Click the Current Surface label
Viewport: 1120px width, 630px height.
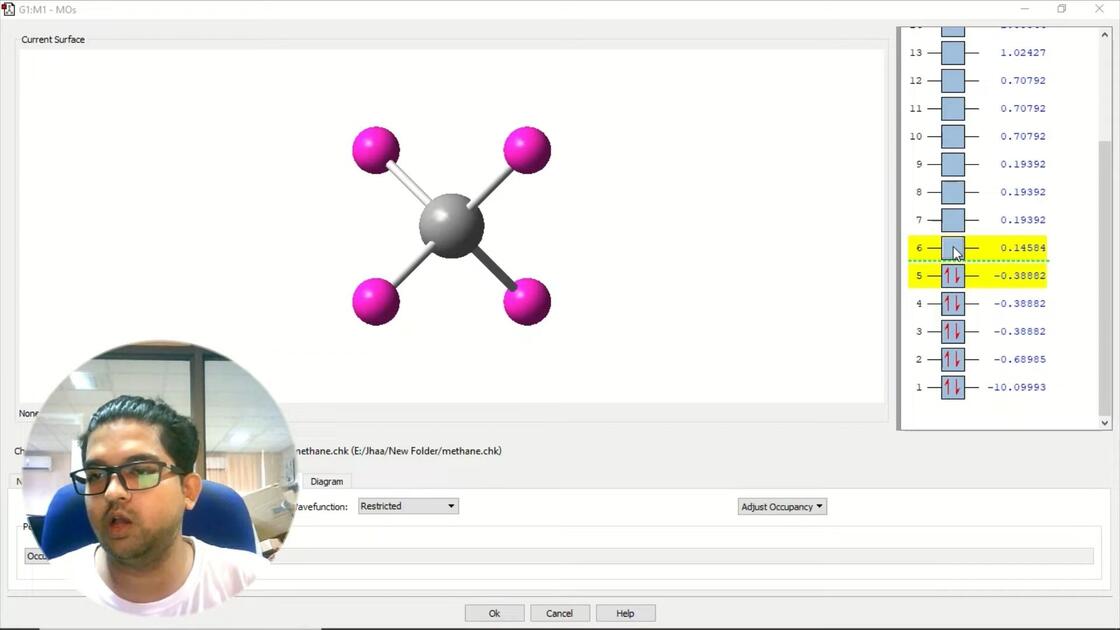[53, 39]
